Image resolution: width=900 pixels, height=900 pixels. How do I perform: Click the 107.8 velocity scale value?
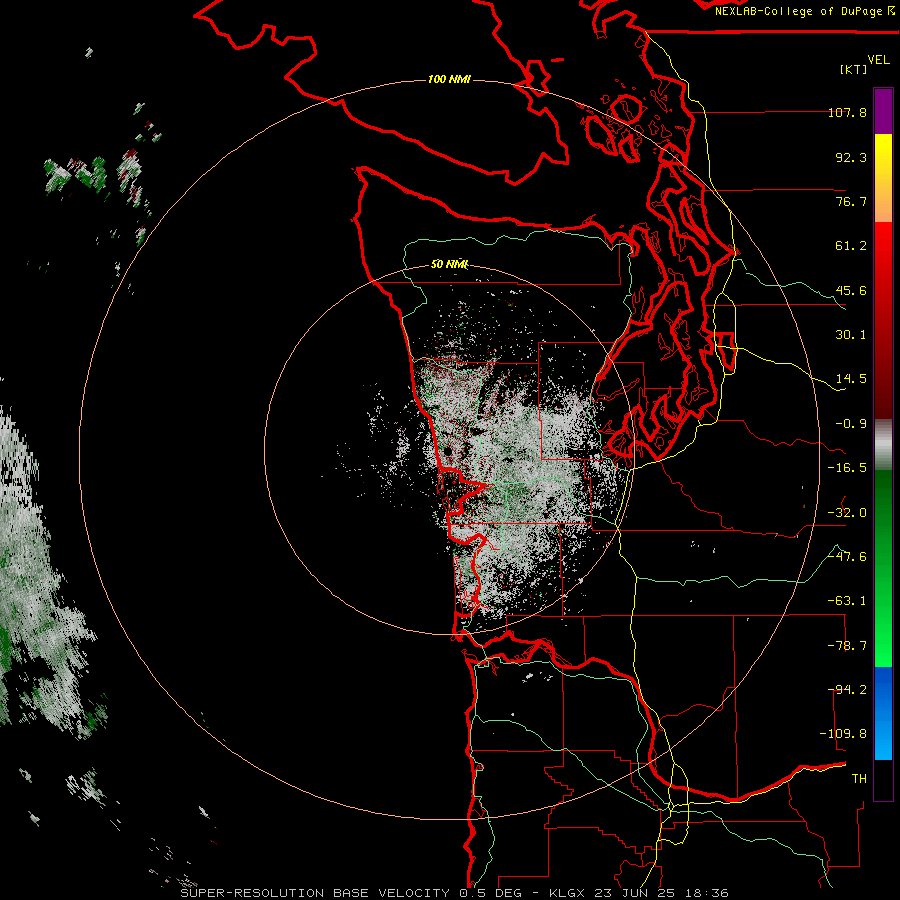pos(847,112)
